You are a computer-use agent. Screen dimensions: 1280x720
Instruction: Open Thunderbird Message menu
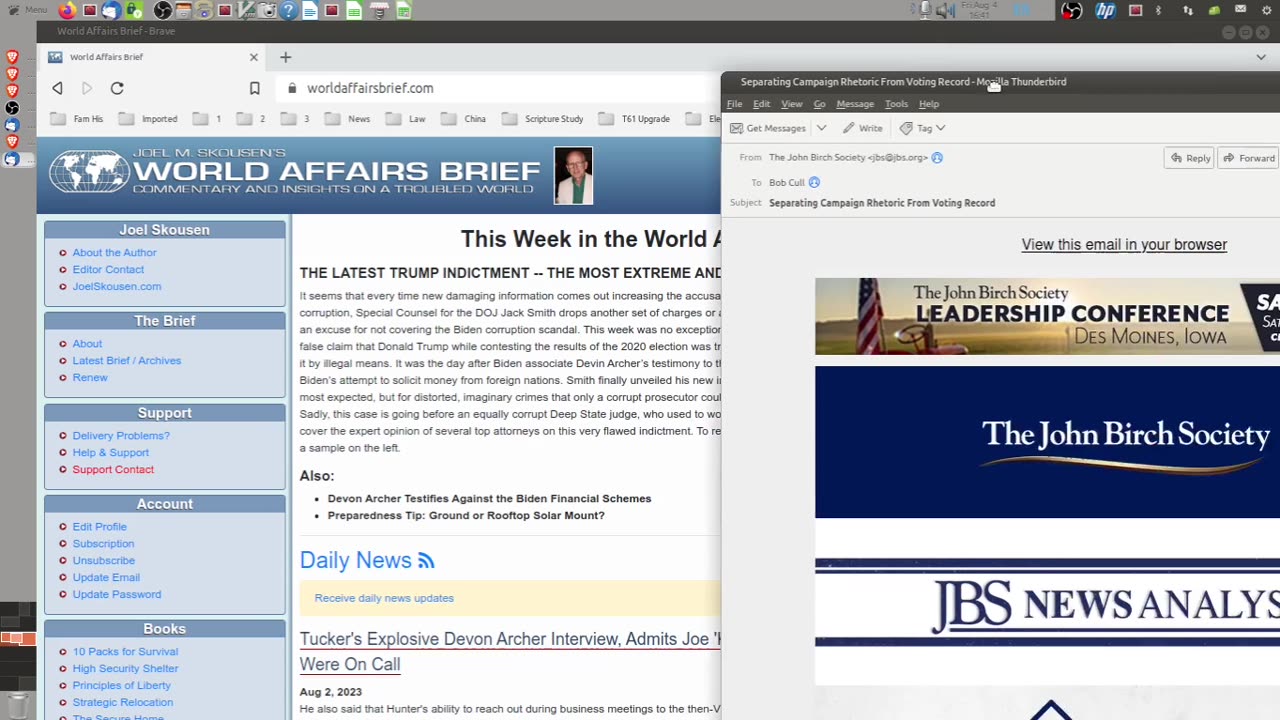[x=855, y=104]
